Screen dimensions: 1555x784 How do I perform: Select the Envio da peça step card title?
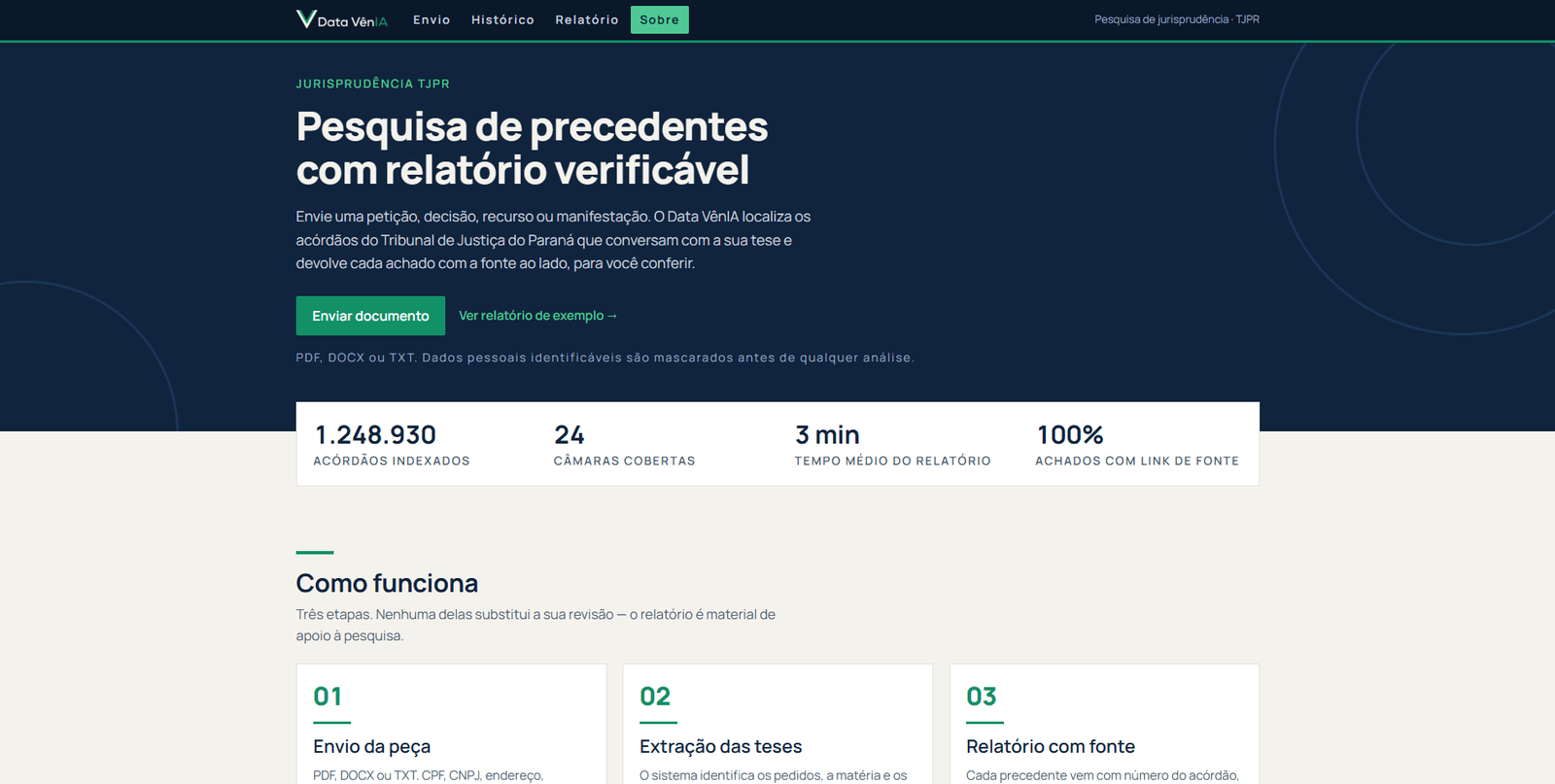click(371, 746)
